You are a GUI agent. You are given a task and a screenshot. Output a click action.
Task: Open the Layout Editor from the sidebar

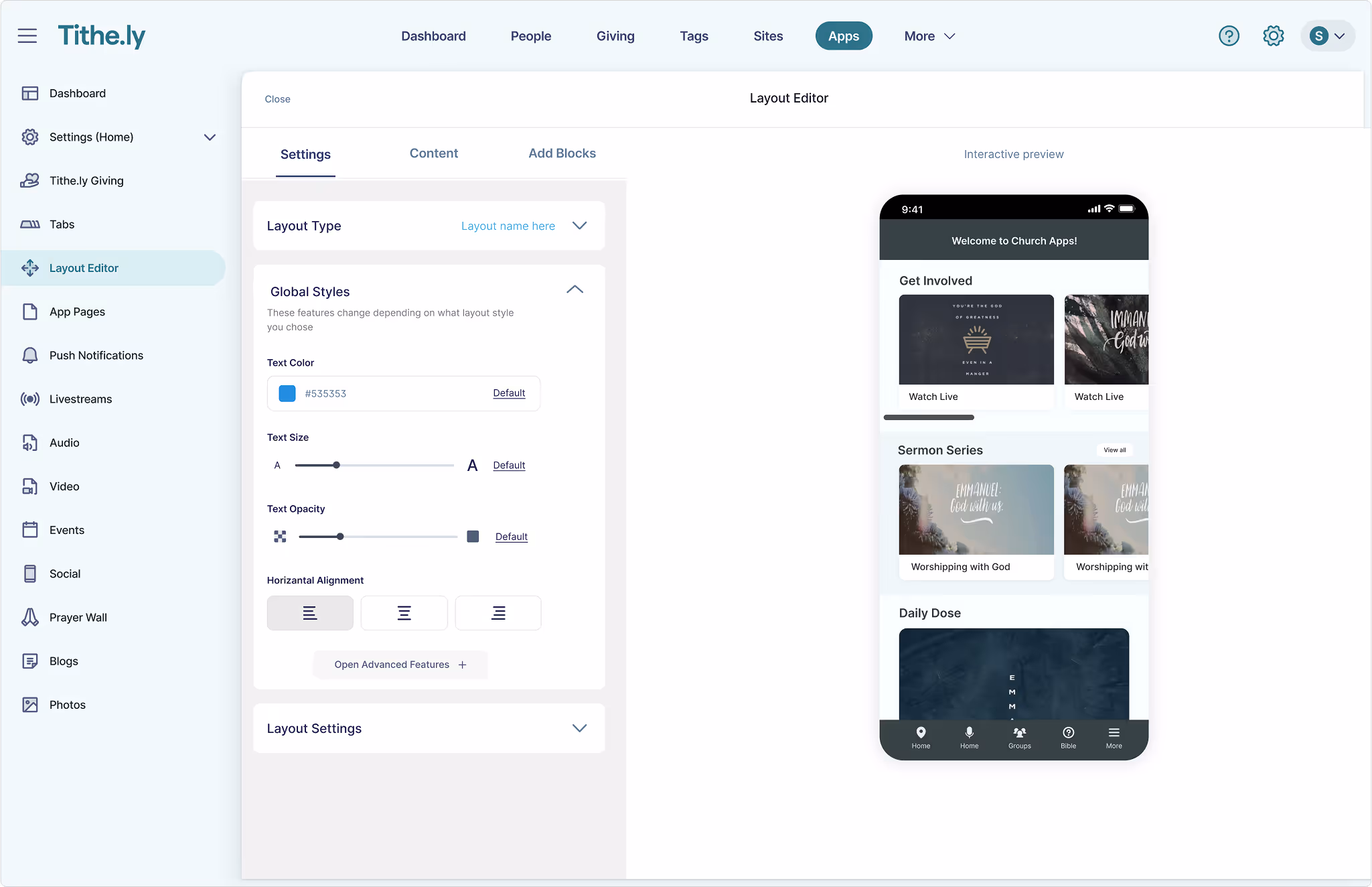tap(84, 267)
